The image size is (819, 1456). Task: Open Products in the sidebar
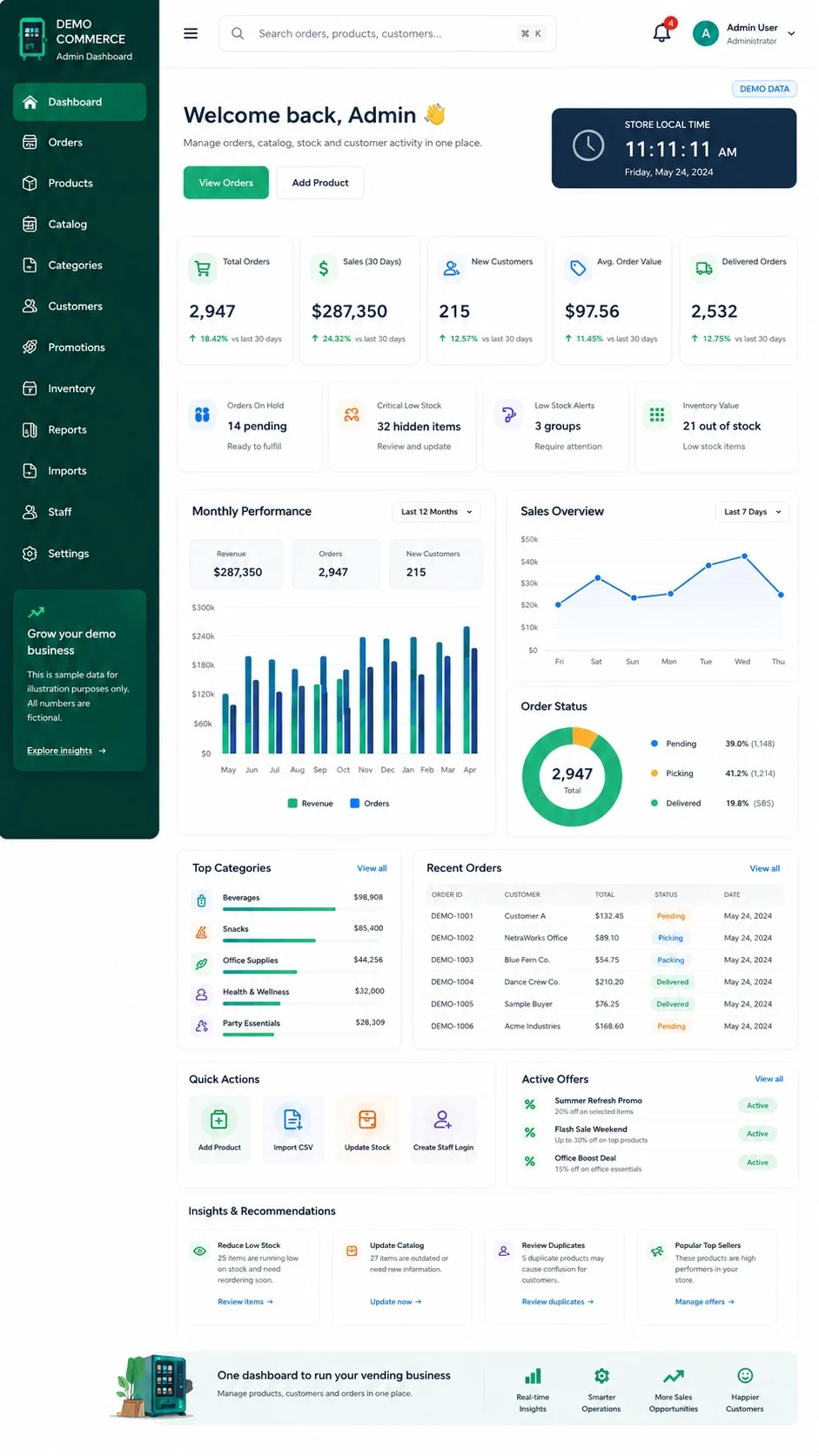tap(79, 184)
